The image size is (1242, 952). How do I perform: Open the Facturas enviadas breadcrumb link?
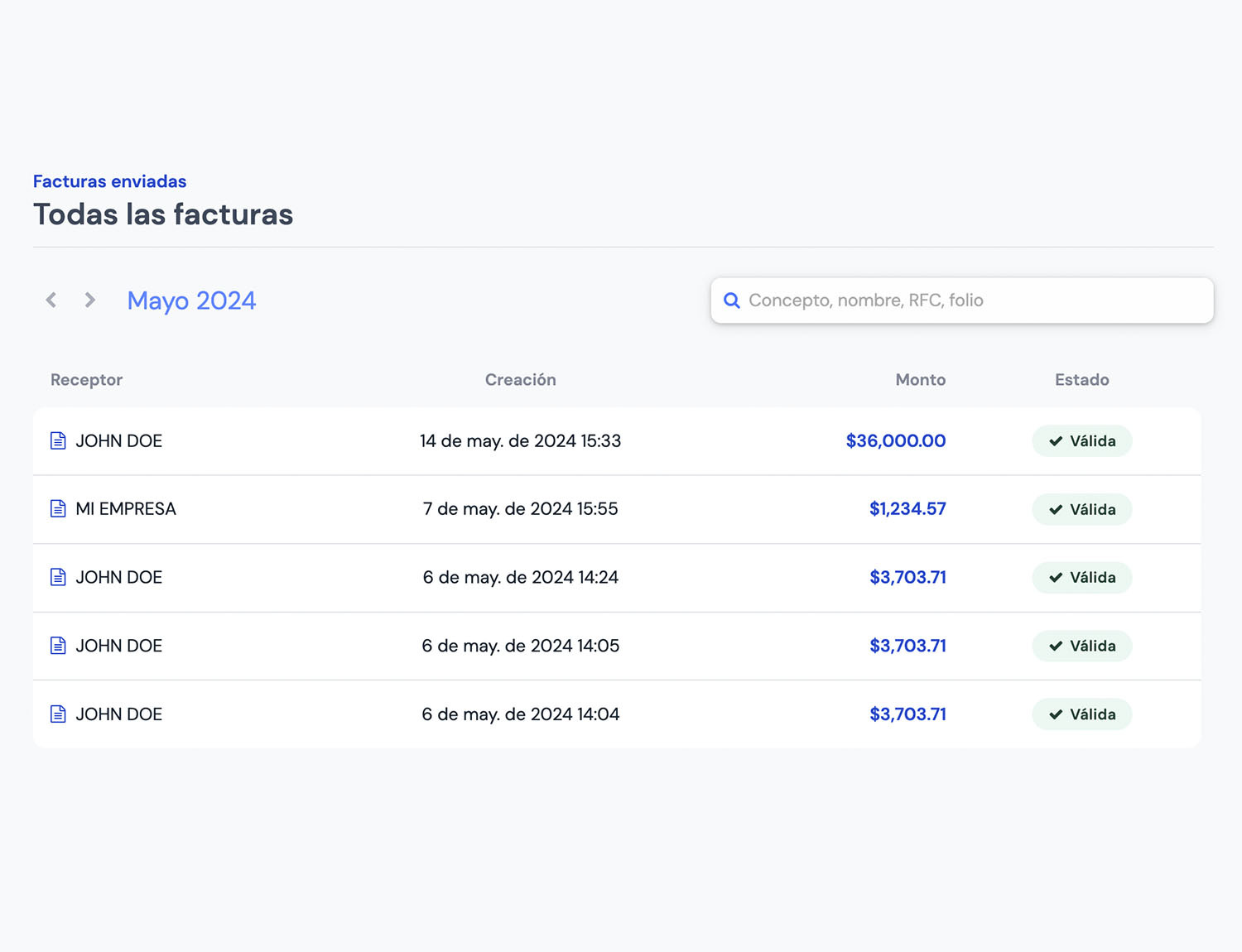(109, 181)
